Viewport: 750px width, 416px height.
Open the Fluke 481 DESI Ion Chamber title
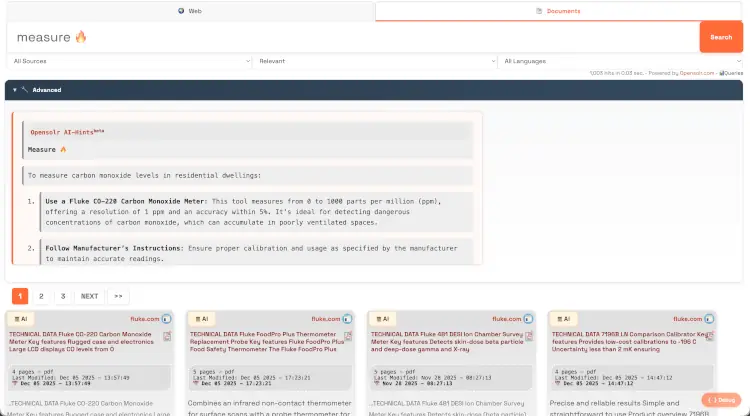click(447, 342)
